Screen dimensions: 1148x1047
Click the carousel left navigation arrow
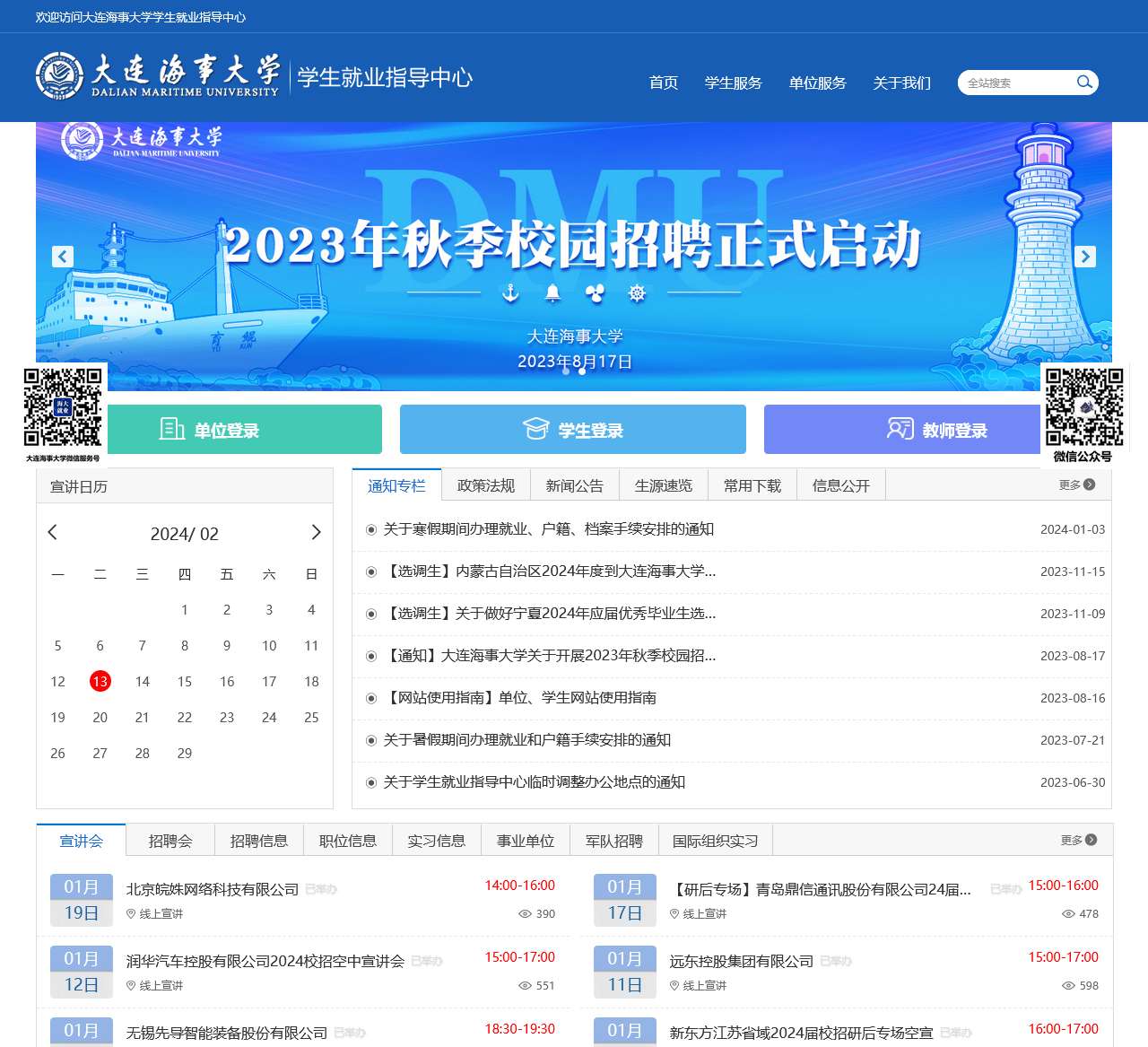61,257
